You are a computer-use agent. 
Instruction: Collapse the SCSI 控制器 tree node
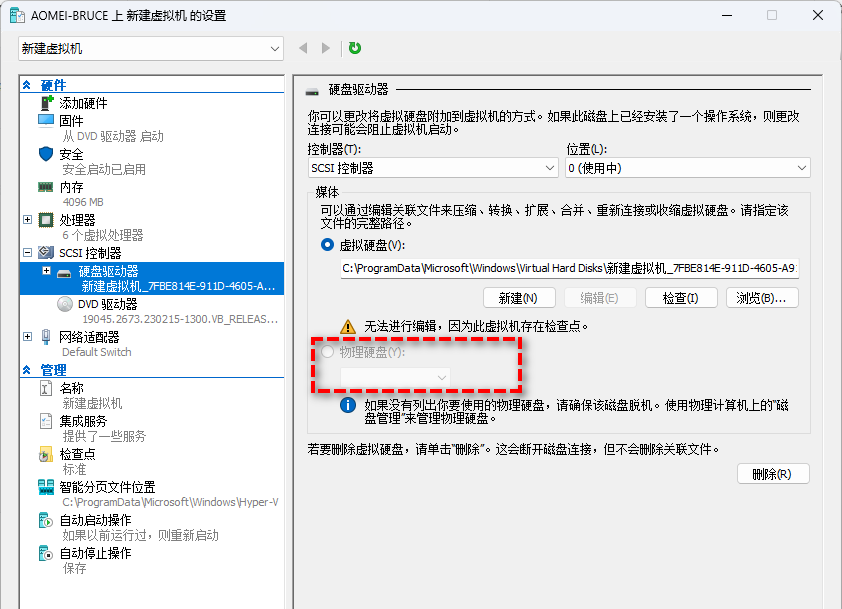tap(27, 253)
